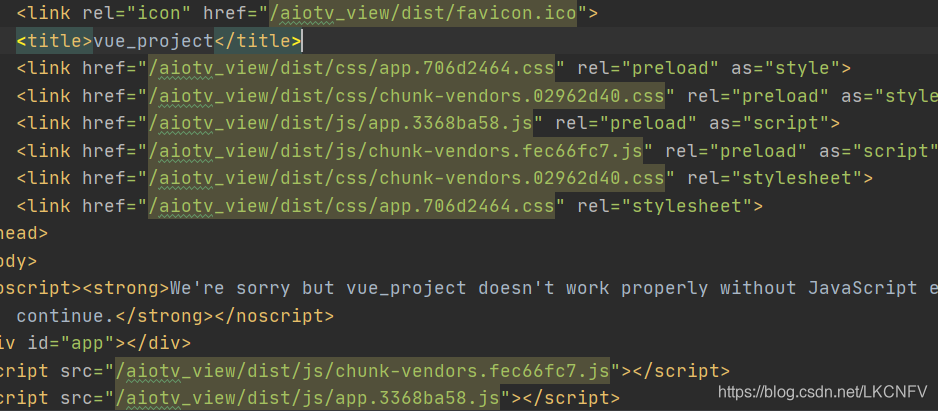Click the closing </div> tag

tap(159, 343)
